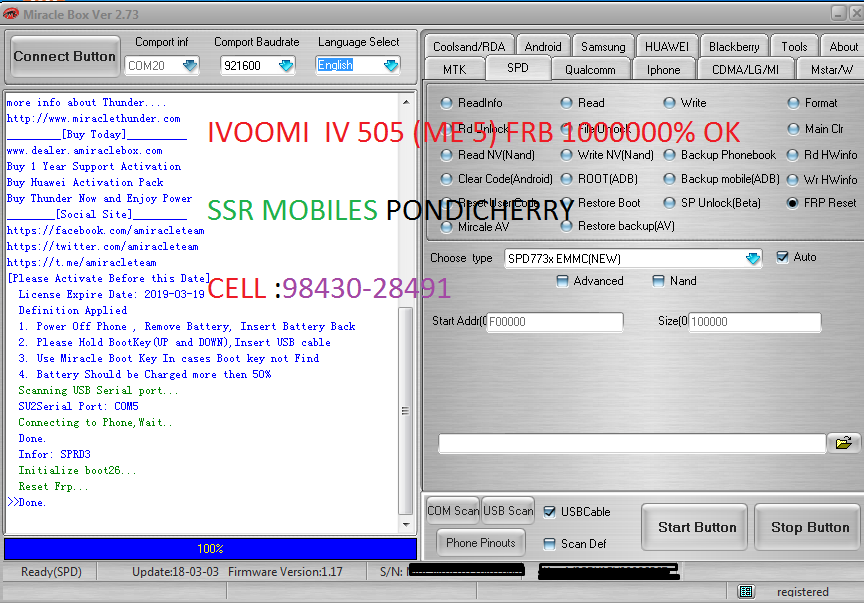Switch to the HUAWEI tab
864x603 pixels.
click(667, 47)
